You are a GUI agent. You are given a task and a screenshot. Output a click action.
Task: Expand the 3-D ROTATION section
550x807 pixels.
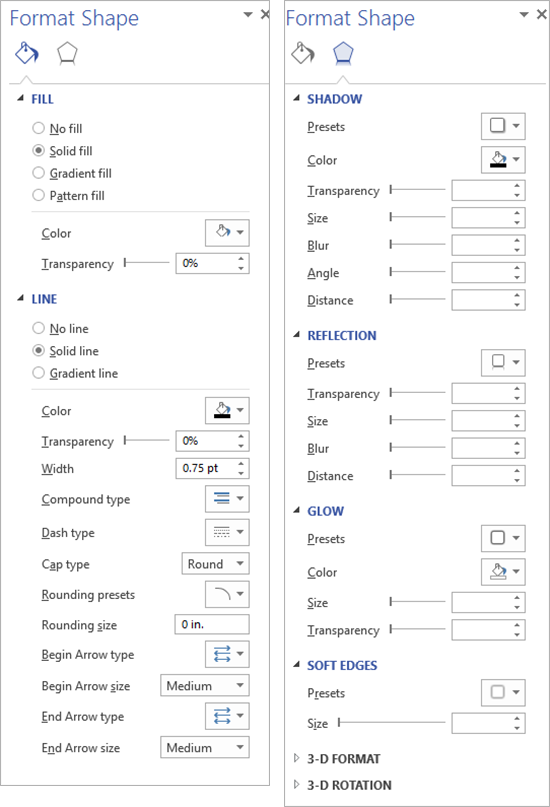[x=296, y=784]
